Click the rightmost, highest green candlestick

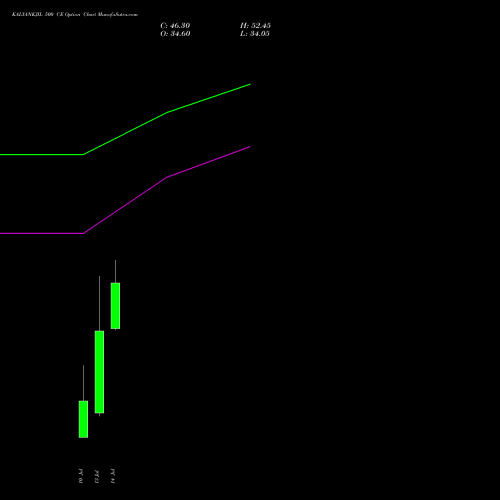coord(115,306)
